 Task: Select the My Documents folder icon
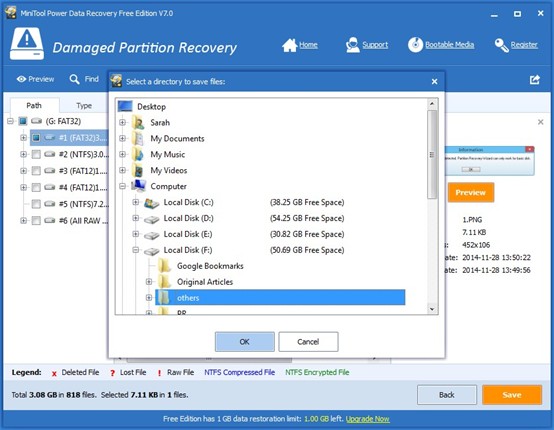(x=138, y=139)
